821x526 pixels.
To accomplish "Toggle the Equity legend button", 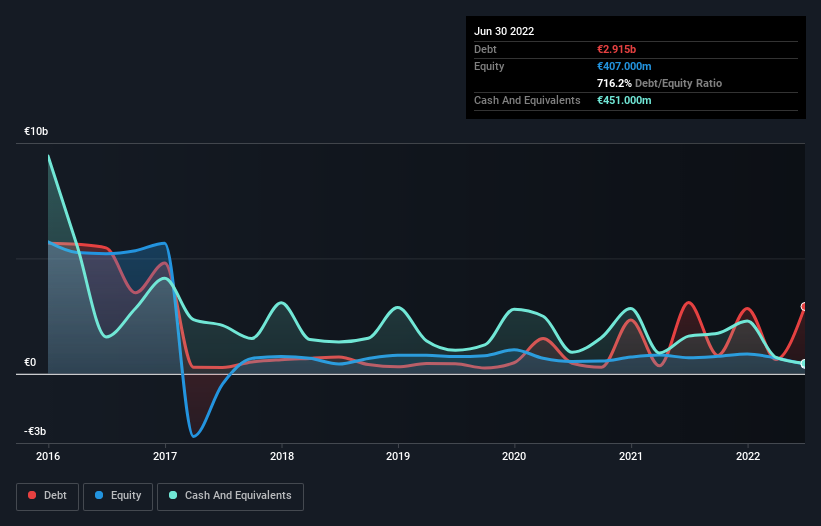I will pyautogui.click(x=118, y=496).
